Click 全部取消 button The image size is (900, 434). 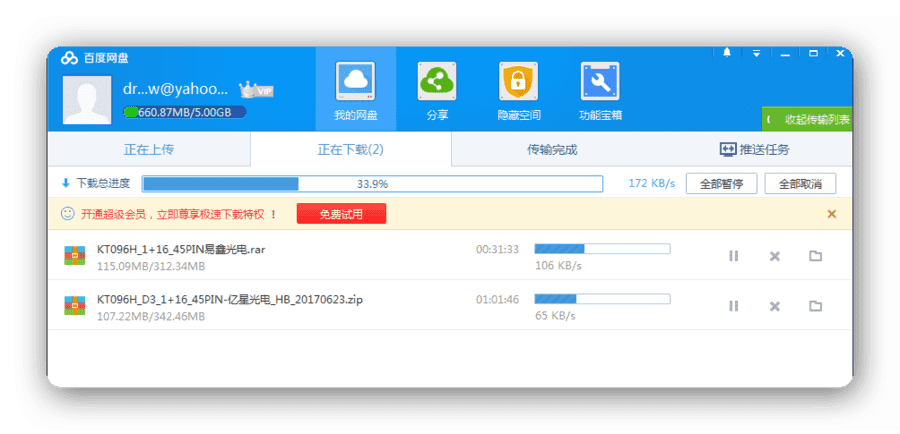click(x=800, y=184)
